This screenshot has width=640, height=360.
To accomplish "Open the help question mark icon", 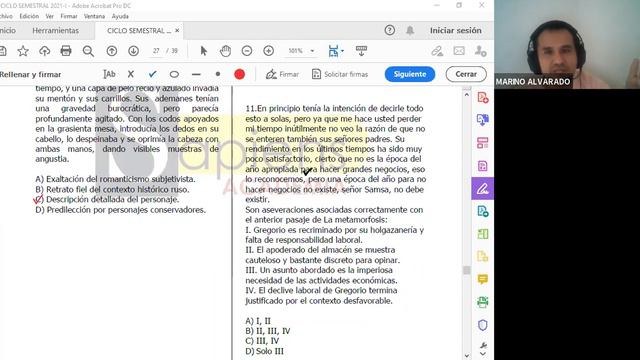I will pyautogui.click(x=390, y=30).
